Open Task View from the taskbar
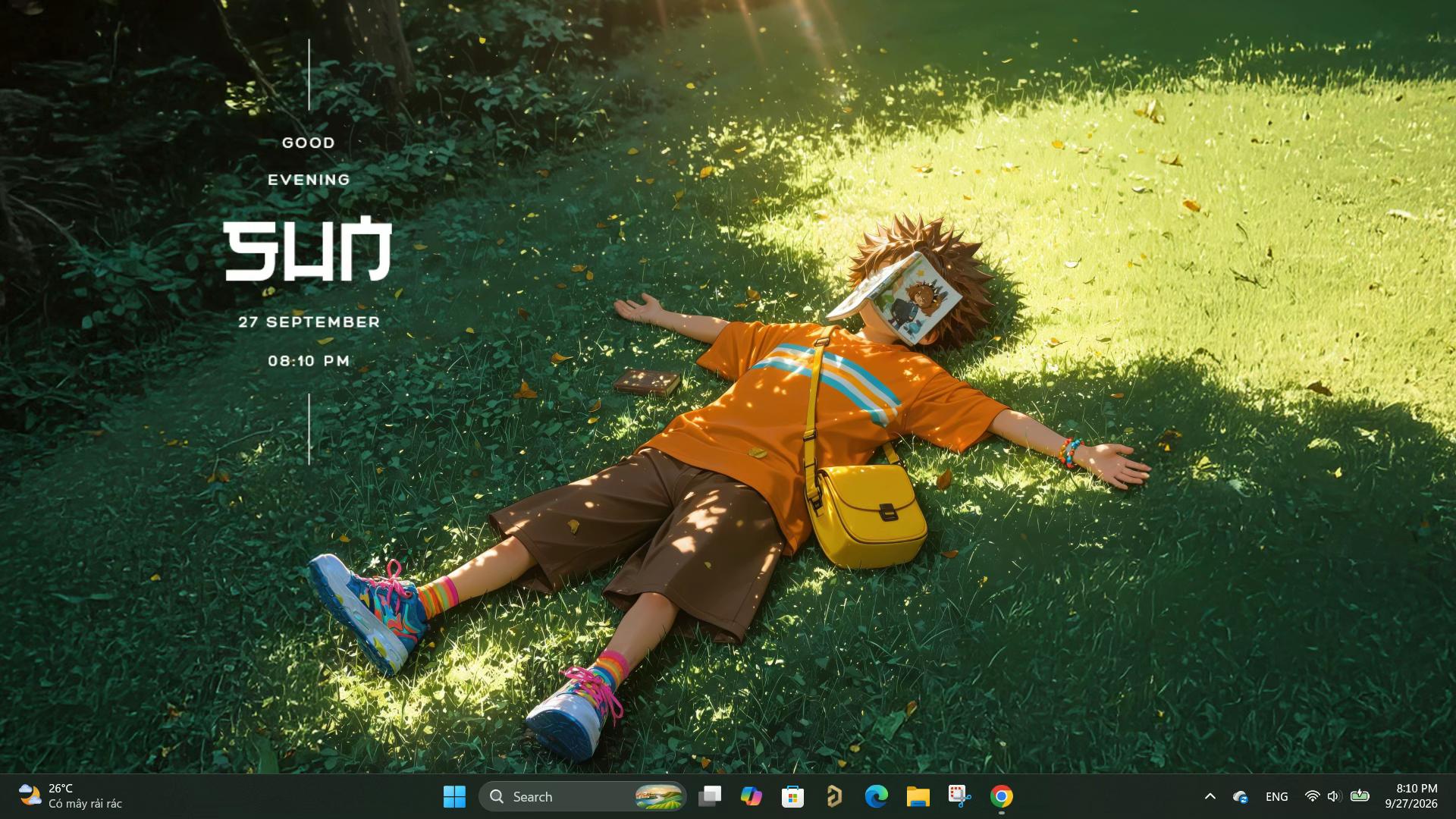 click(710, 796)
